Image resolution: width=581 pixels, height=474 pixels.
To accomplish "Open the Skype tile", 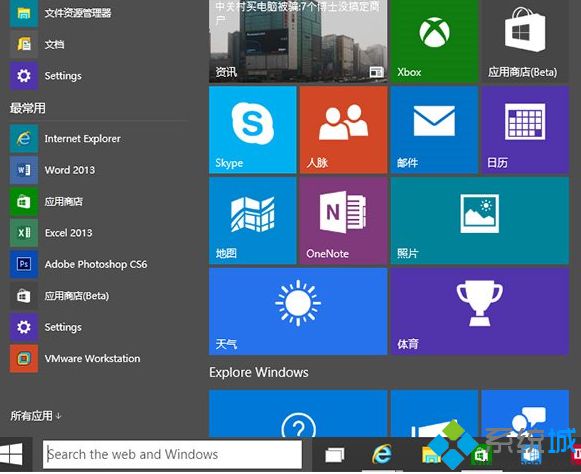I will pos(252,130).
